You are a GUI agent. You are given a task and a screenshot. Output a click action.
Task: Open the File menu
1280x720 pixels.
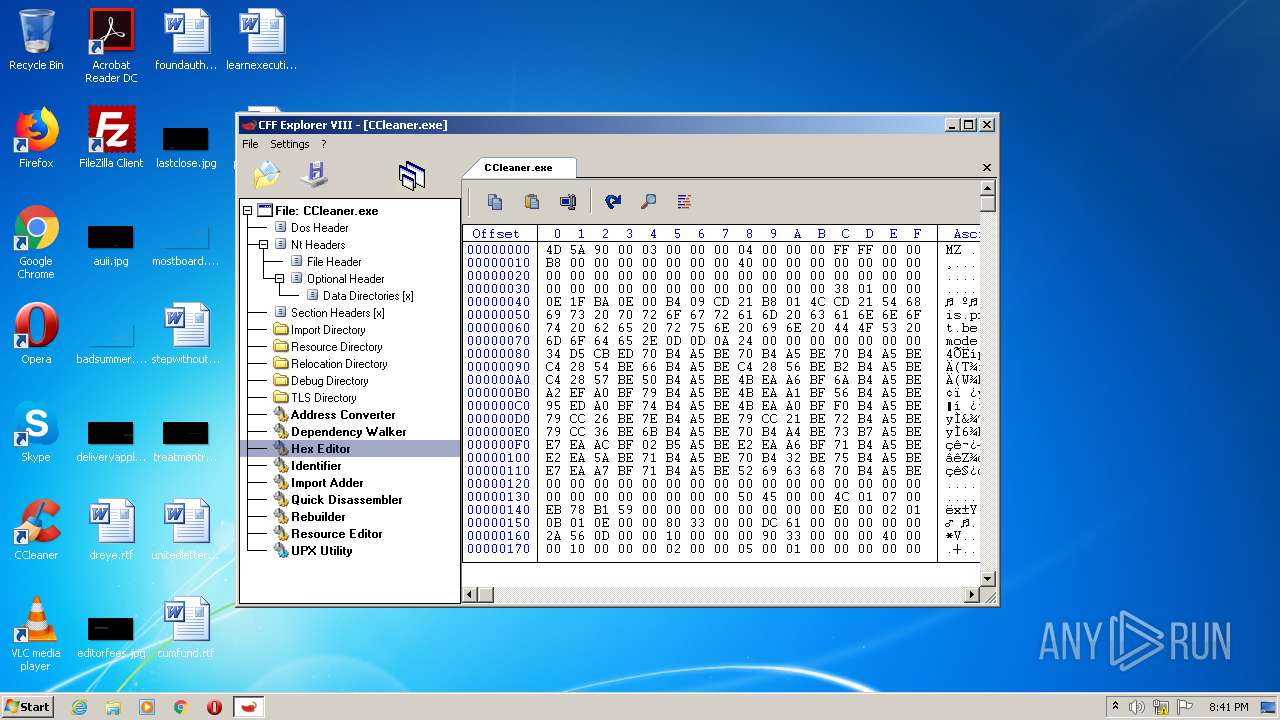[250, 144]
